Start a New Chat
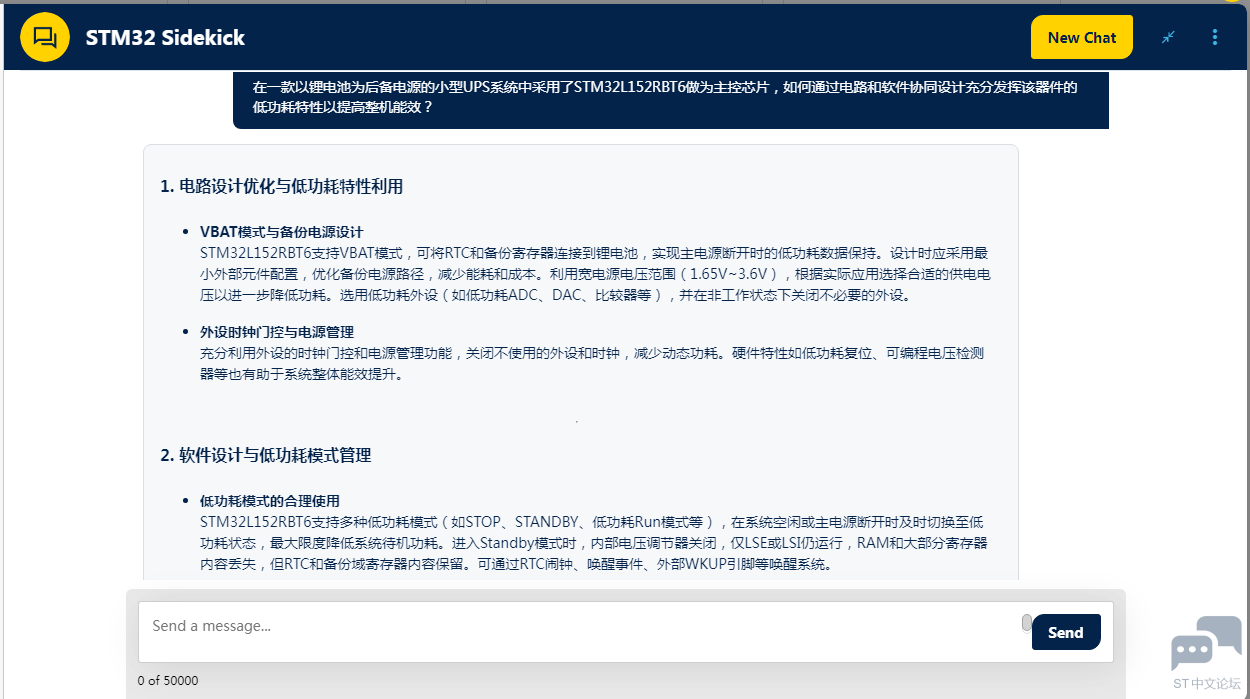 point(1081,38)
